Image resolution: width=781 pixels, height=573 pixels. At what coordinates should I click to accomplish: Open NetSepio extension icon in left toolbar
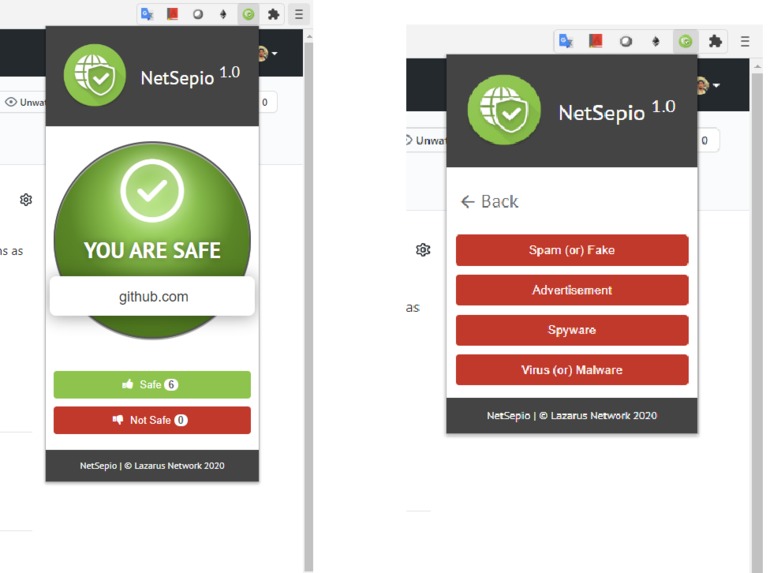coord(248,14)
